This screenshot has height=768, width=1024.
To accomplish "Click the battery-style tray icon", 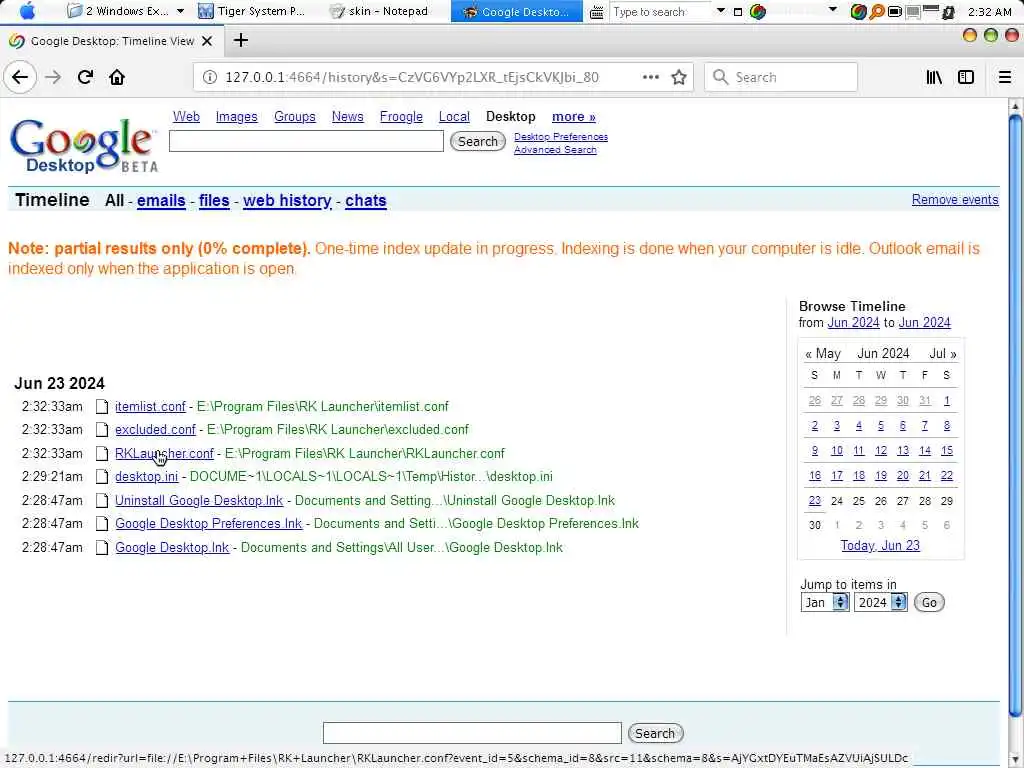I will 895,12.
